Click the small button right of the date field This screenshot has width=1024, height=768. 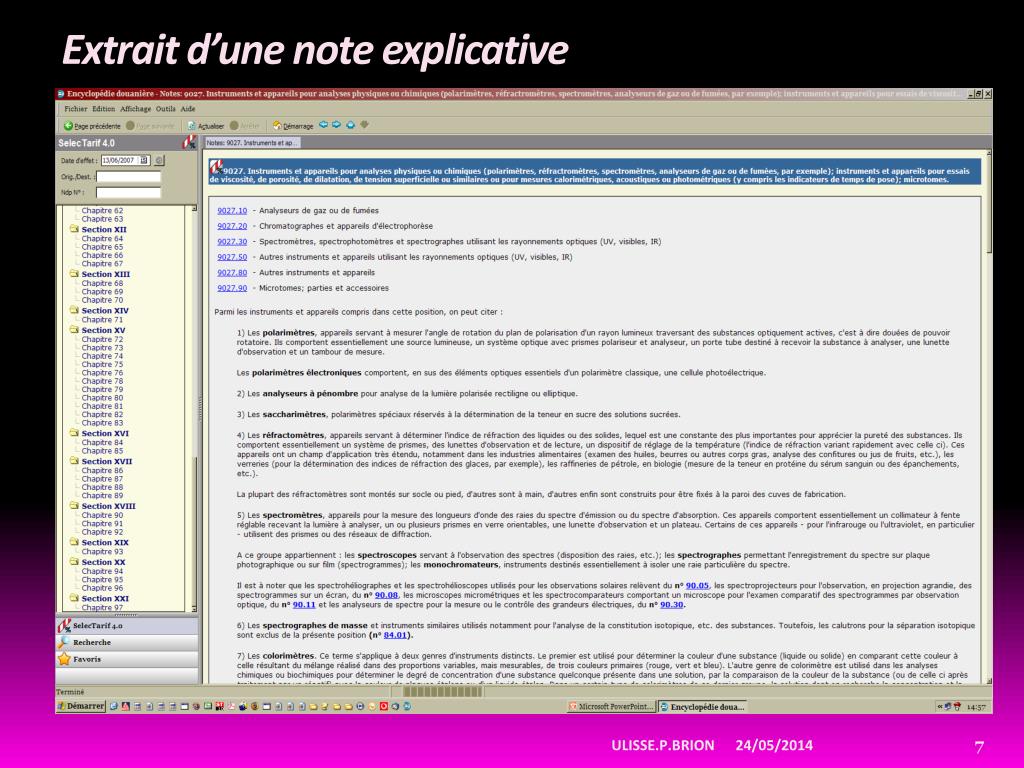click(159, 160)
